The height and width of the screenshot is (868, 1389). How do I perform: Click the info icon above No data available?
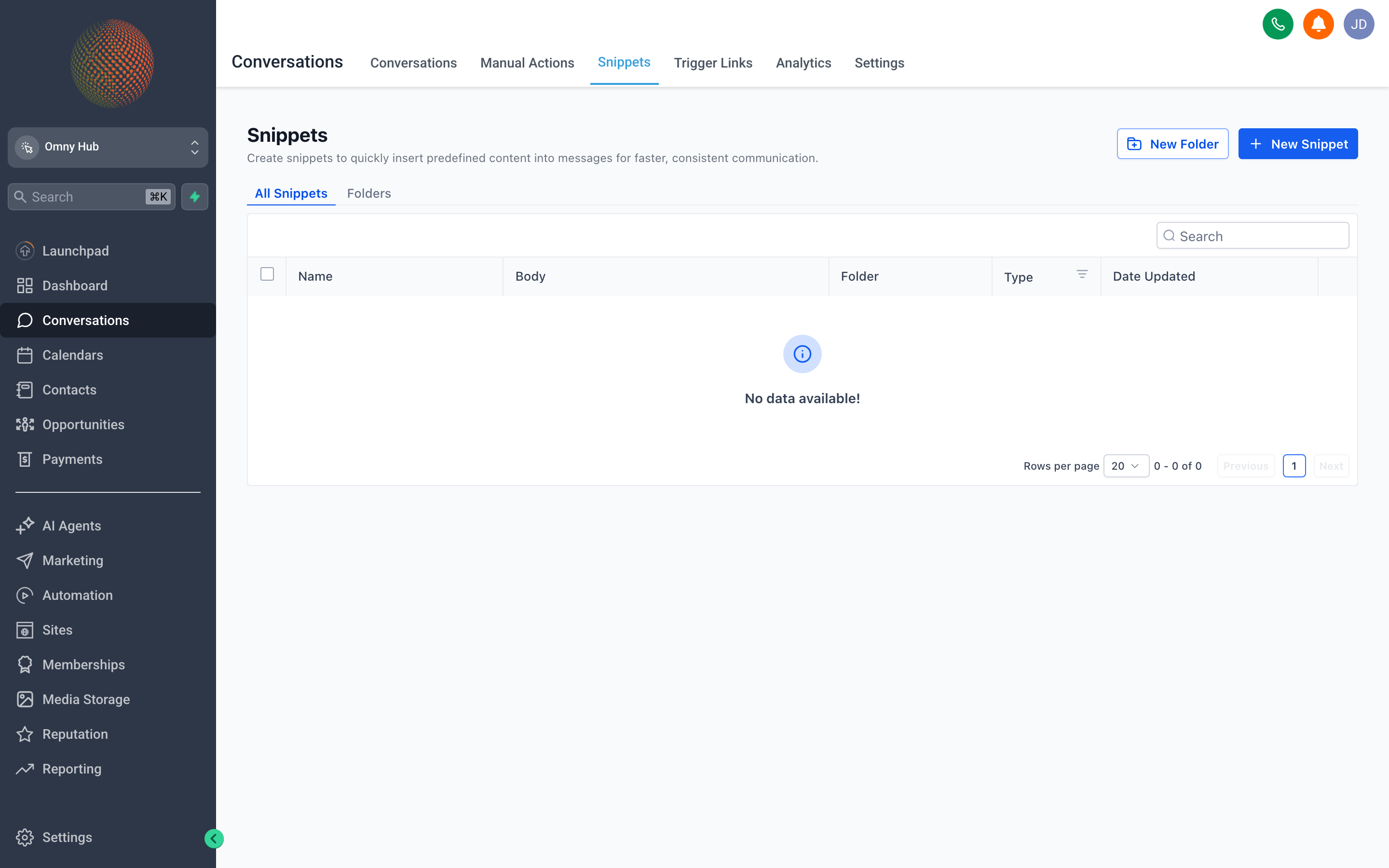point(802,353)
